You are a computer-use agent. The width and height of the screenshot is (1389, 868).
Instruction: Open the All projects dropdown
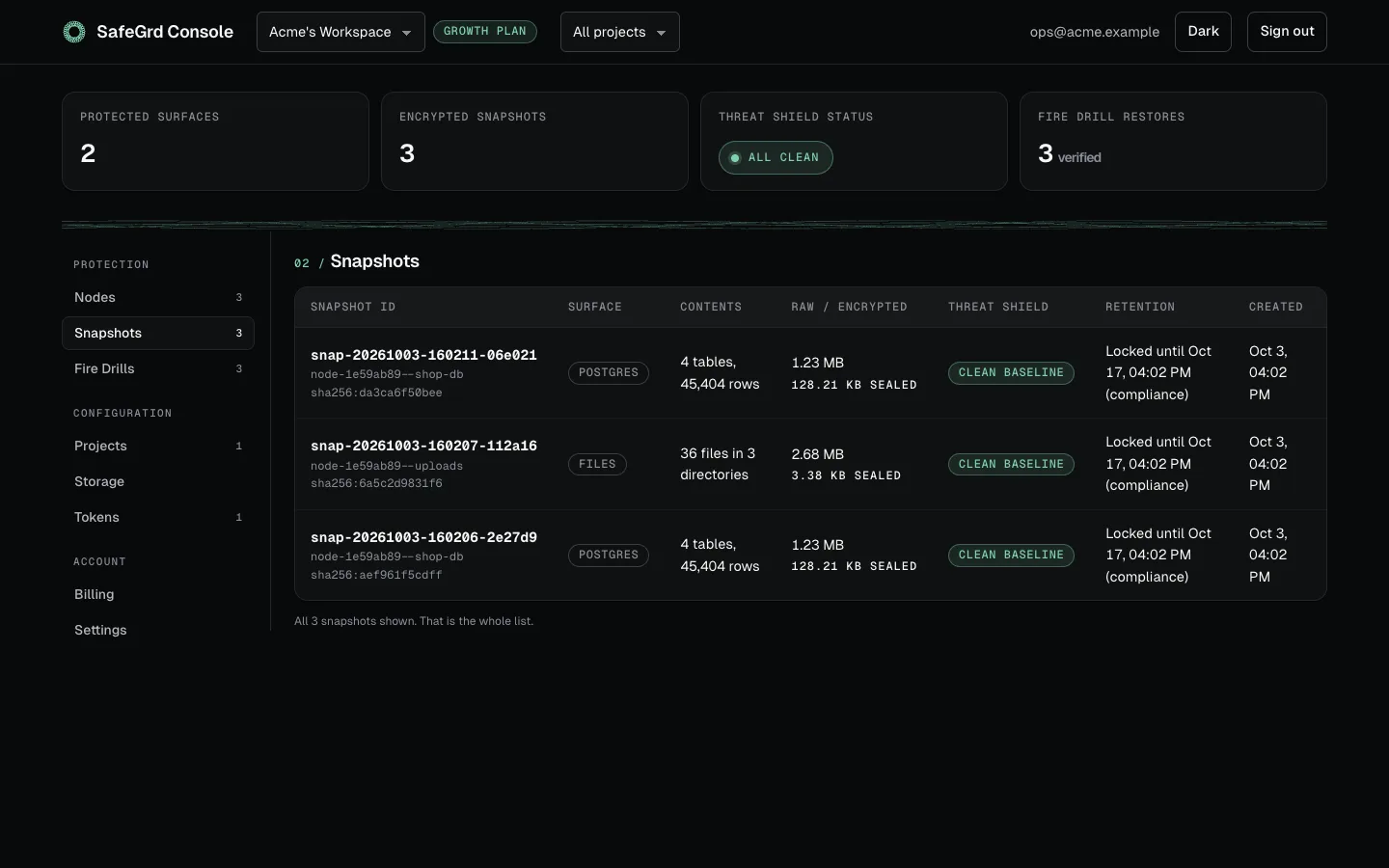click(x=619, y=32)
